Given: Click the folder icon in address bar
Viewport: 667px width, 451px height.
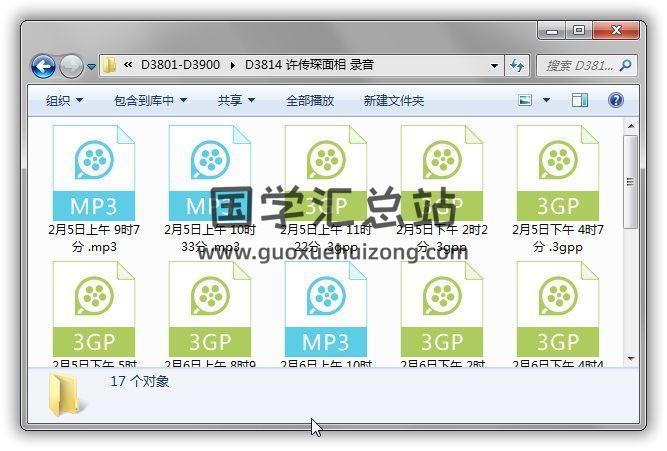Looking at the screenshot, I should pos(109,65).
